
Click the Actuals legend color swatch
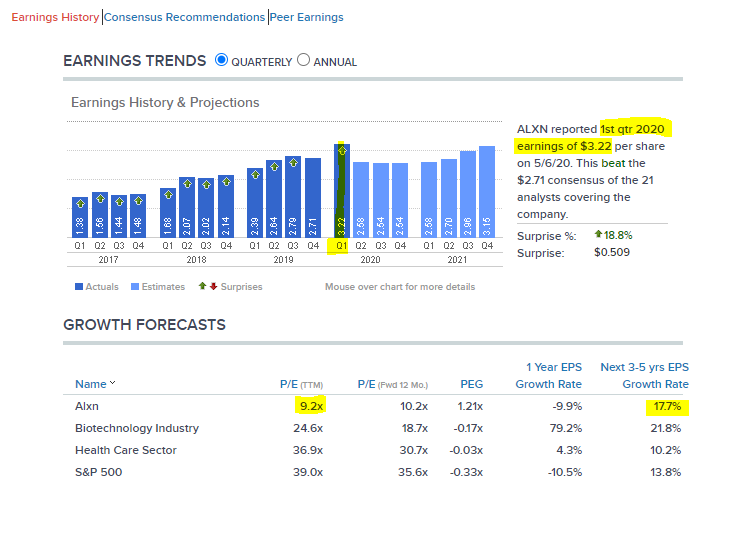pos(79,287)
